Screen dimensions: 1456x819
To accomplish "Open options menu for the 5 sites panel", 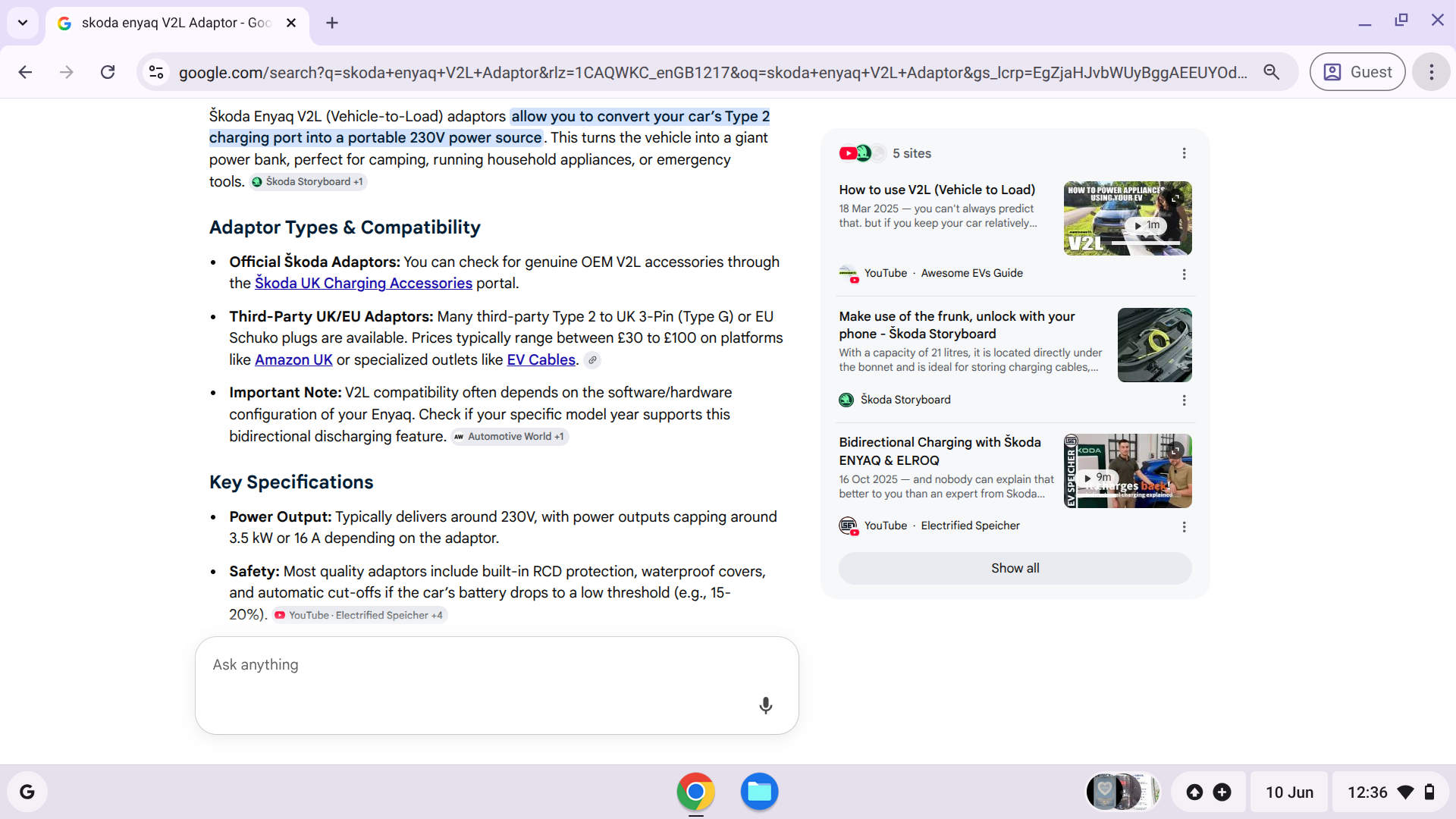I will coord(1184,153).
